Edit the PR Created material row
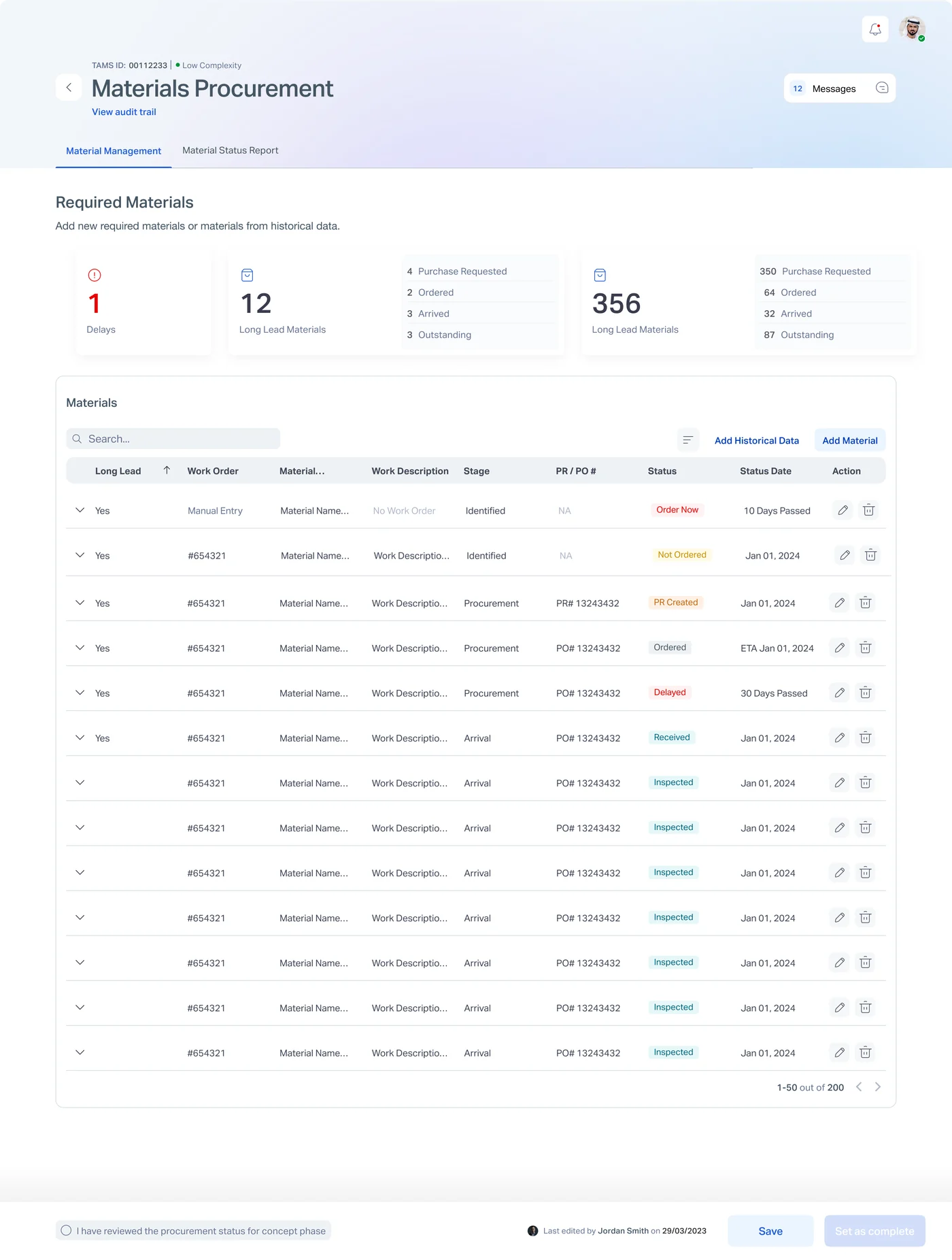 (840, 603)
